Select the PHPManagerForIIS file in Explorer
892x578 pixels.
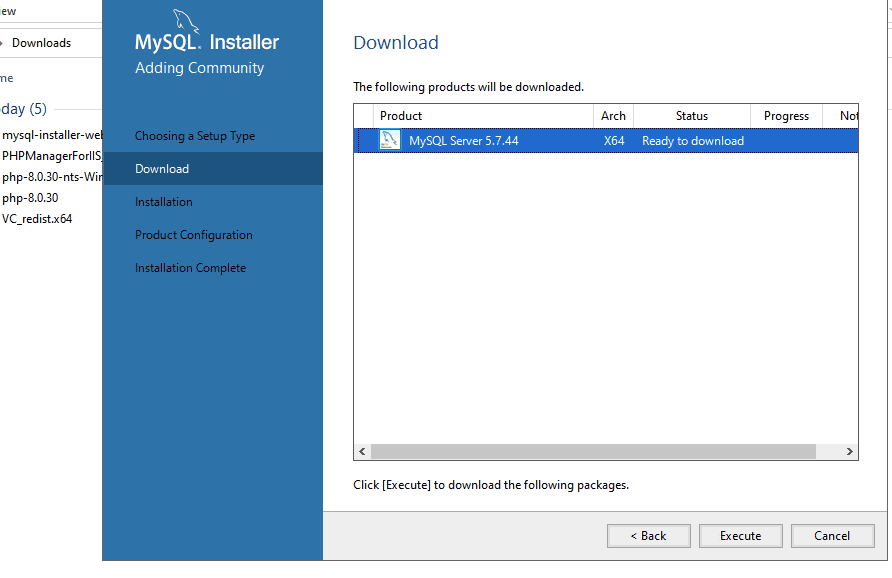(x=52, y=156)
